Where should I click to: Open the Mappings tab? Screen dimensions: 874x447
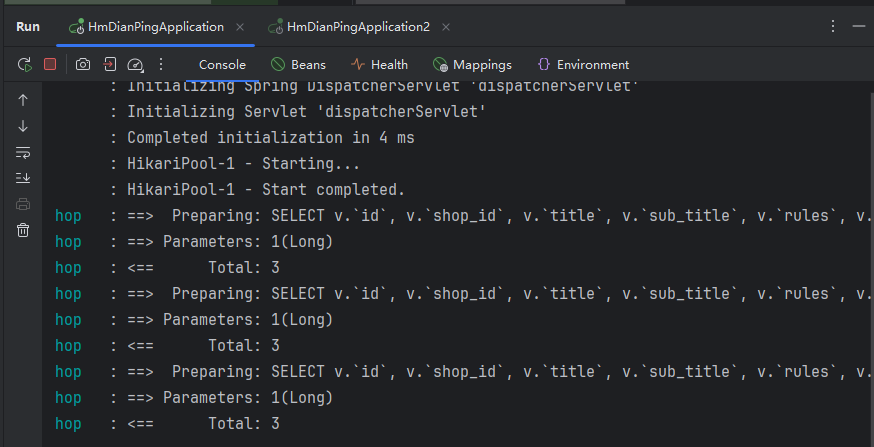click(472, 65)
